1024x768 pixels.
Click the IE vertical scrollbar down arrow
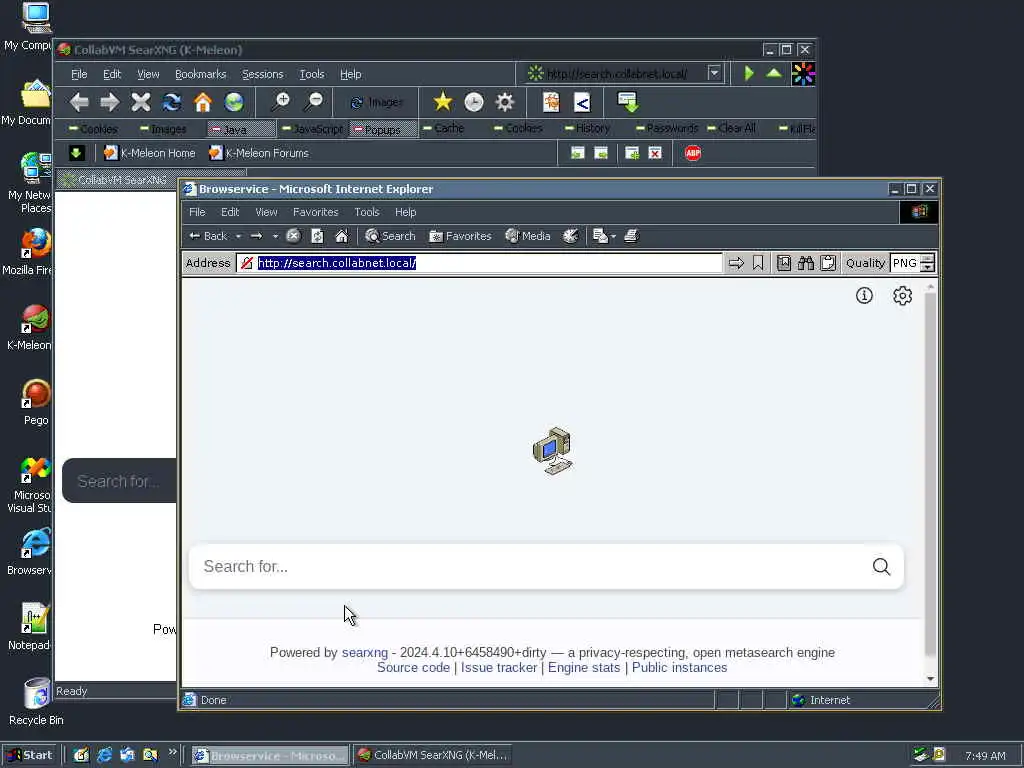pos(931,679)
